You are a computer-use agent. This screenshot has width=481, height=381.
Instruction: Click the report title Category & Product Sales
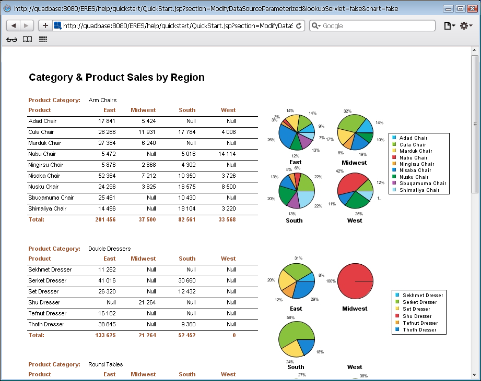[x=116, y=77]
